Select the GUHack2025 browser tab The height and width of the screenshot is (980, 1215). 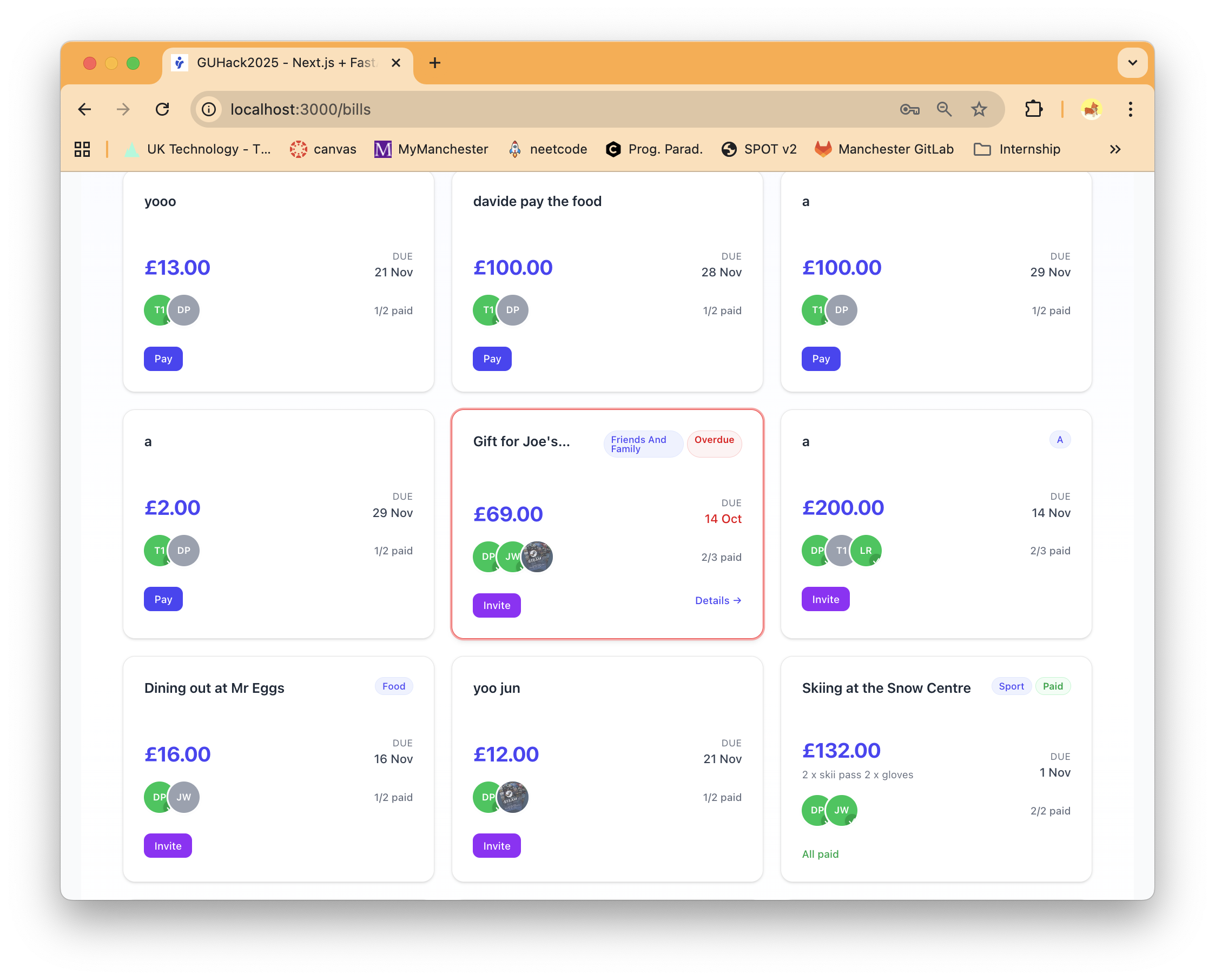285,63
